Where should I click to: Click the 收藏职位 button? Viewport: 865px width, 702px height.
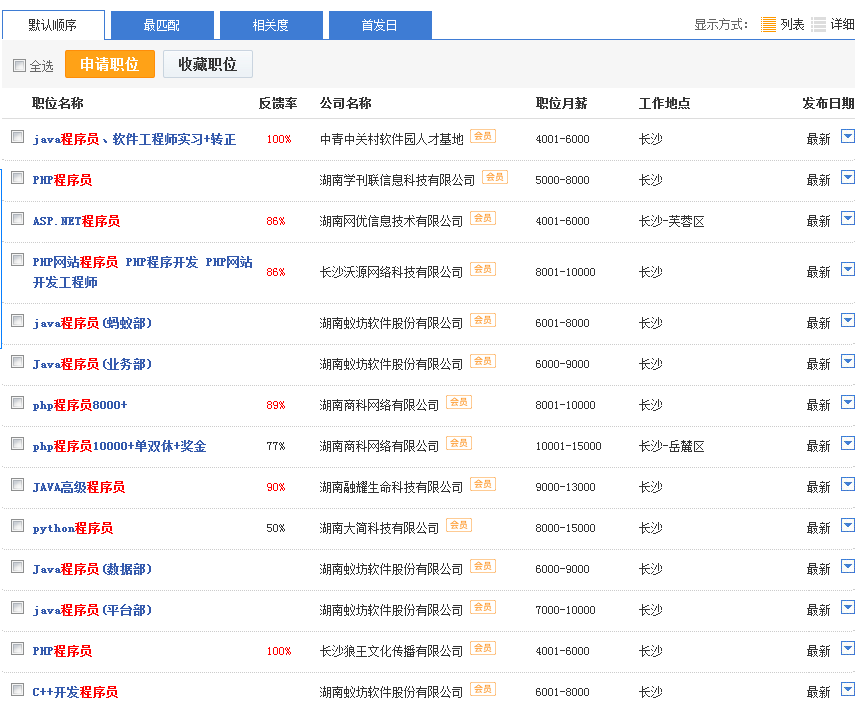tap(207, 64)
